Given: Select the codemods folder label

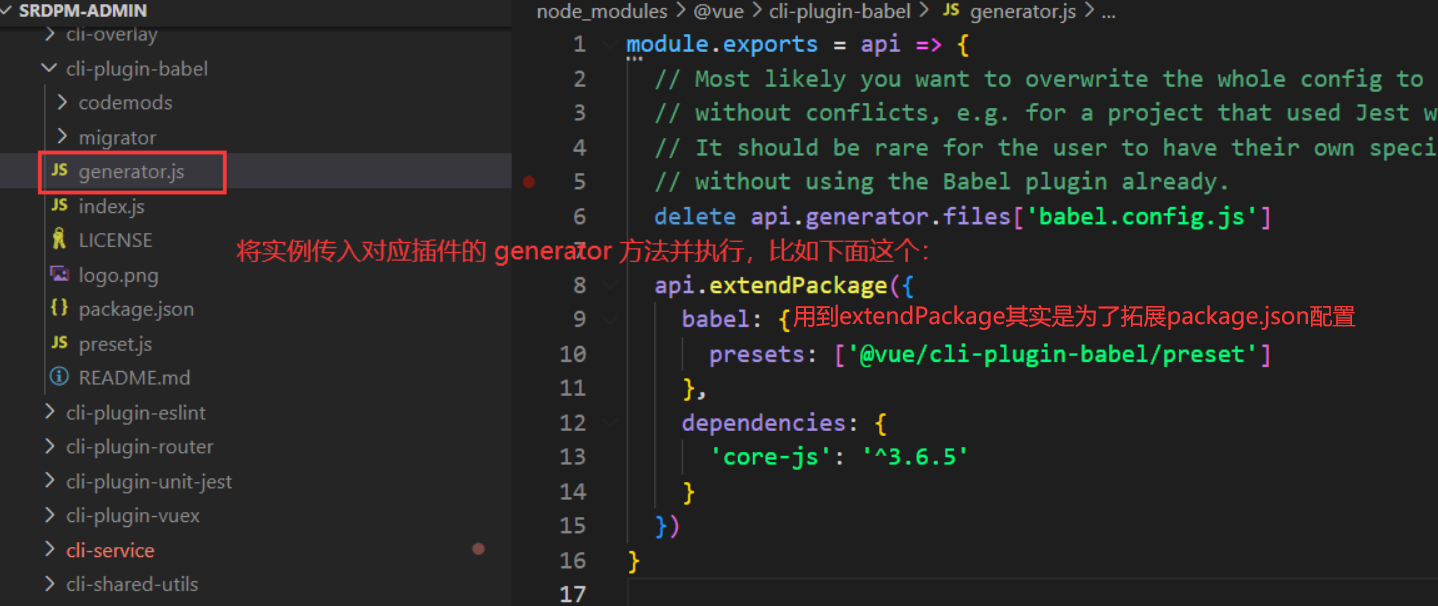Looking at the screenshot, I should 125,103.
